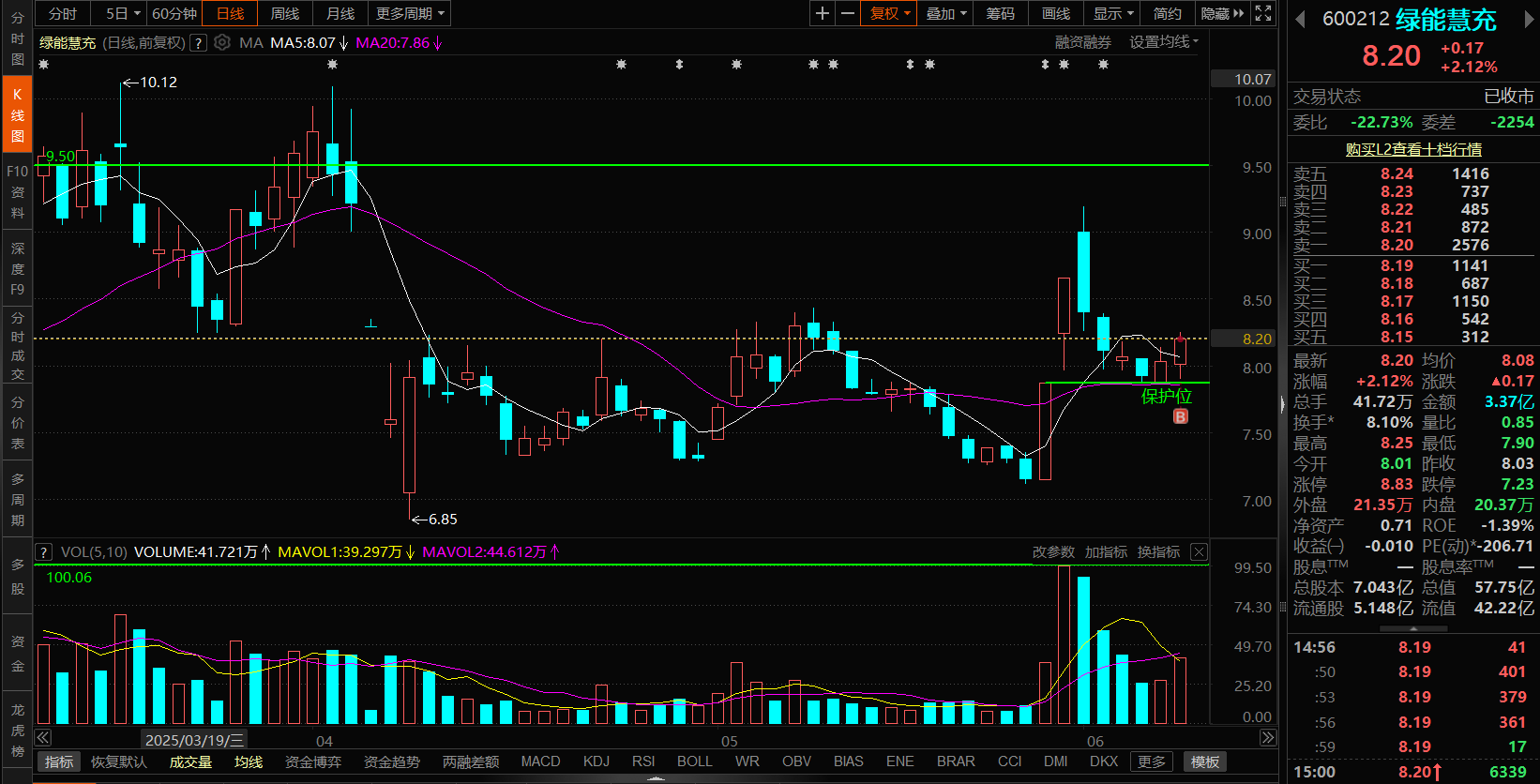This screenshot has width=1540, height=784.
Task: Go to next stock arrow
Action: [x=1531, y=20]
